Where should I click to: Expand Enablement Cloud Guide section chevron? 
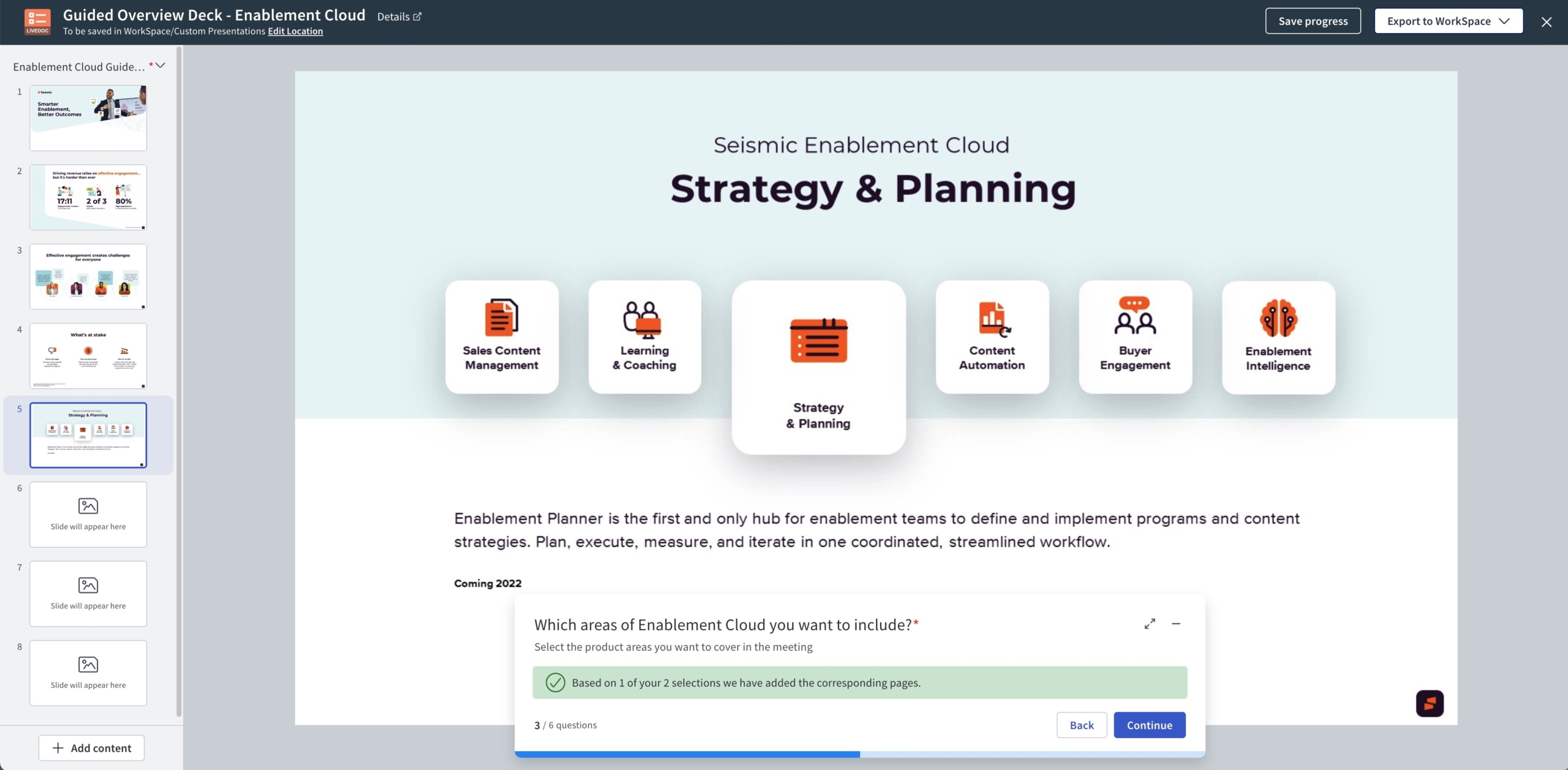pyautogui.click(x=160, y=66)
